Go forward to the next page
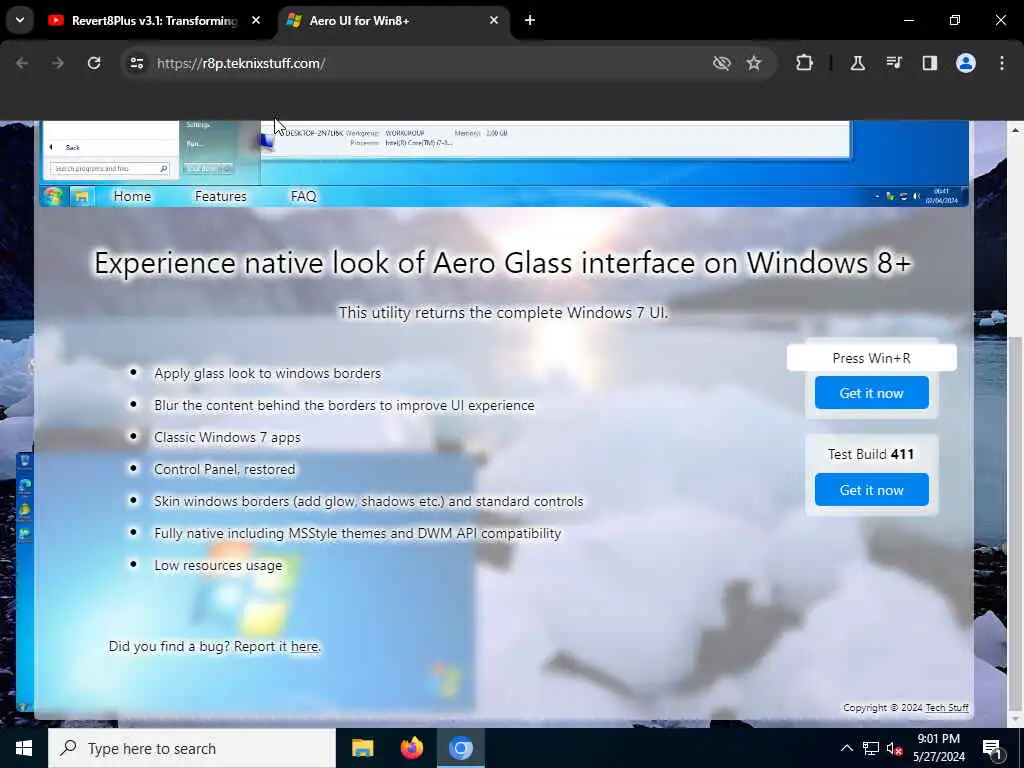Screen dimensions: 1024x768 57,63
